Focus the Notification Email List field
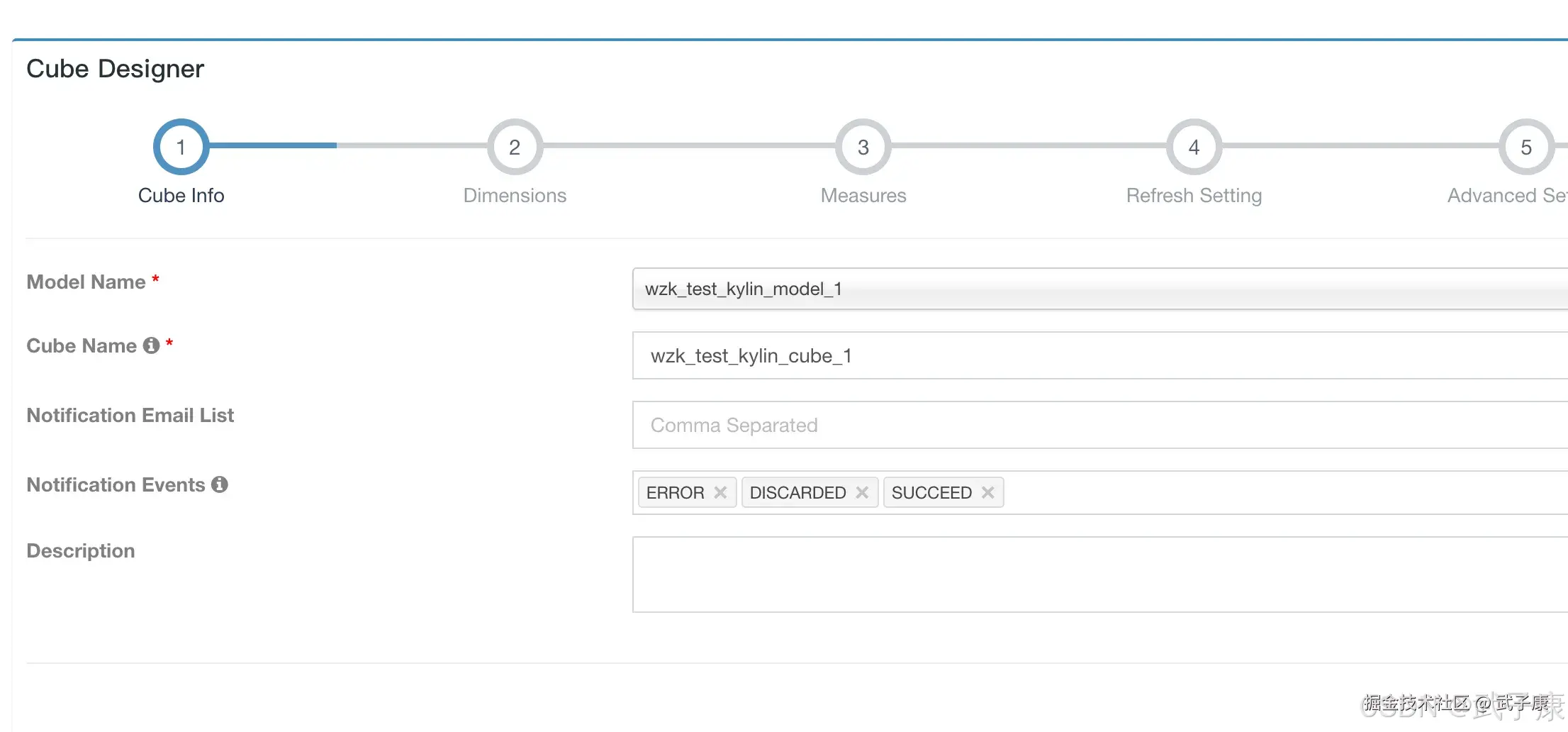 (1099, 425)
